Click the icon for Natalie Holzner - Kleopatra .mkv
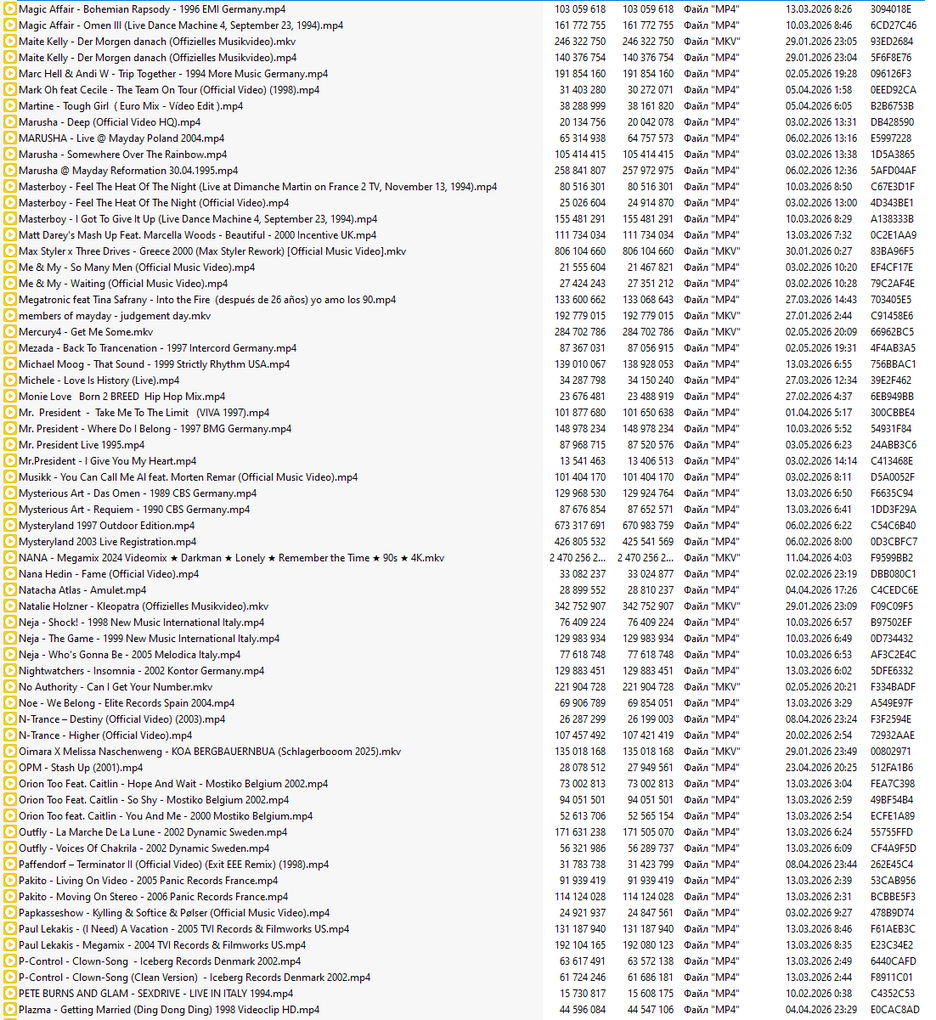Viewport: 936px width, 1020px height. coord(10,606)
